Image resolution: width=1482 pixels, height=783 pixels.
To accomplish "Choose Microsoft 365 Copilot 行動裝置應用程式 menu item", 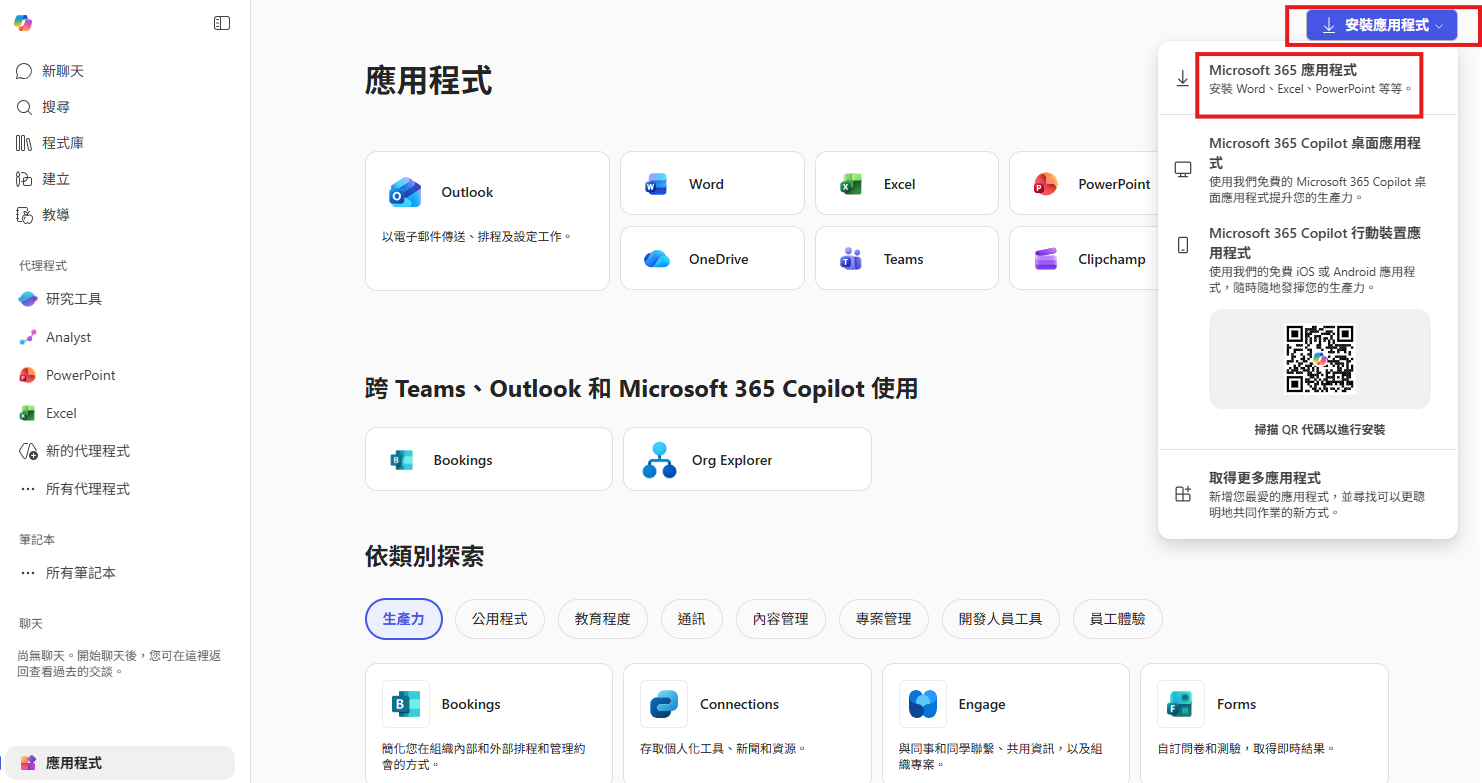I will 1308,259.
